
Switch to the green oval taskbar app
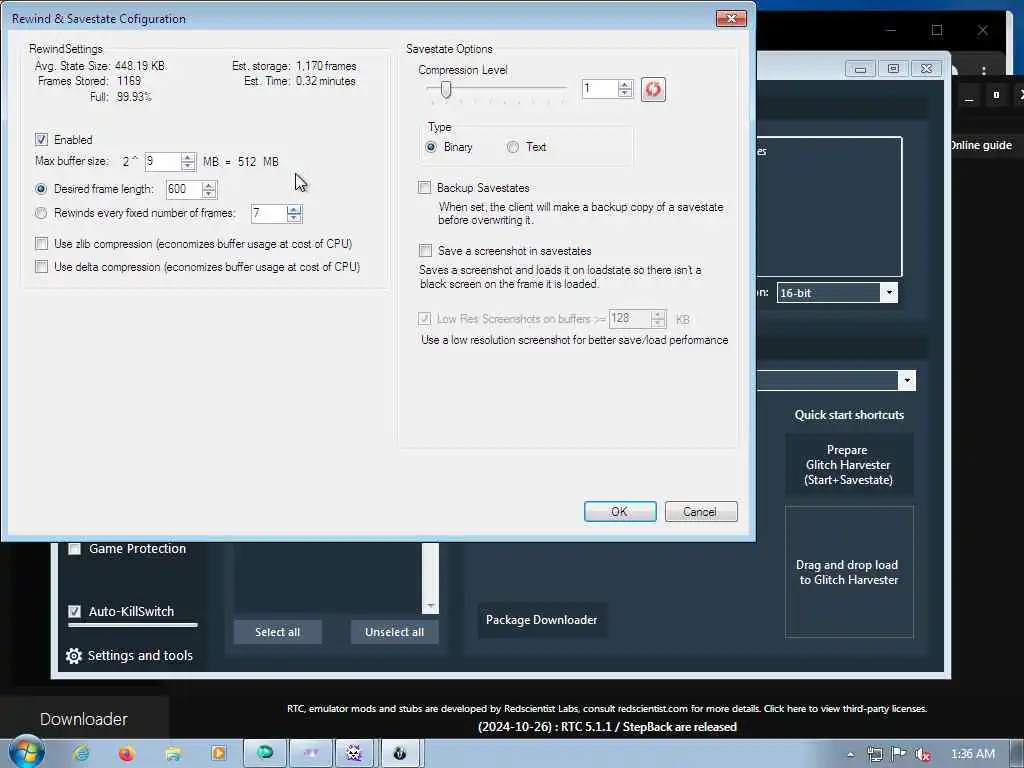265,753
